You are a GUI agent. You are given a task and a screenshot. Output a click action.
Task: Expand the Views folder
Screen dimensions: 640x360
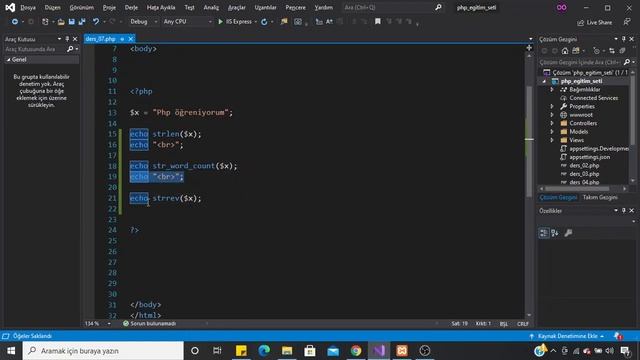click(552, 140)
